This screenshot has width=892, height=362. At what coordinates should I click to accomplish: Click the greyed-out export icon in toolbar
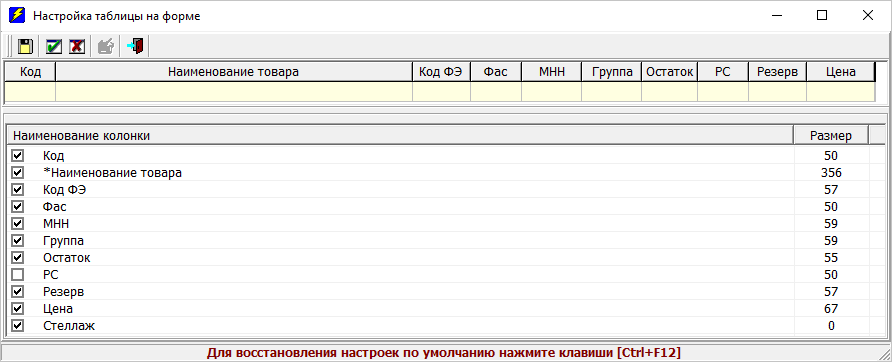pyautogui.click(x=106, y=46)
